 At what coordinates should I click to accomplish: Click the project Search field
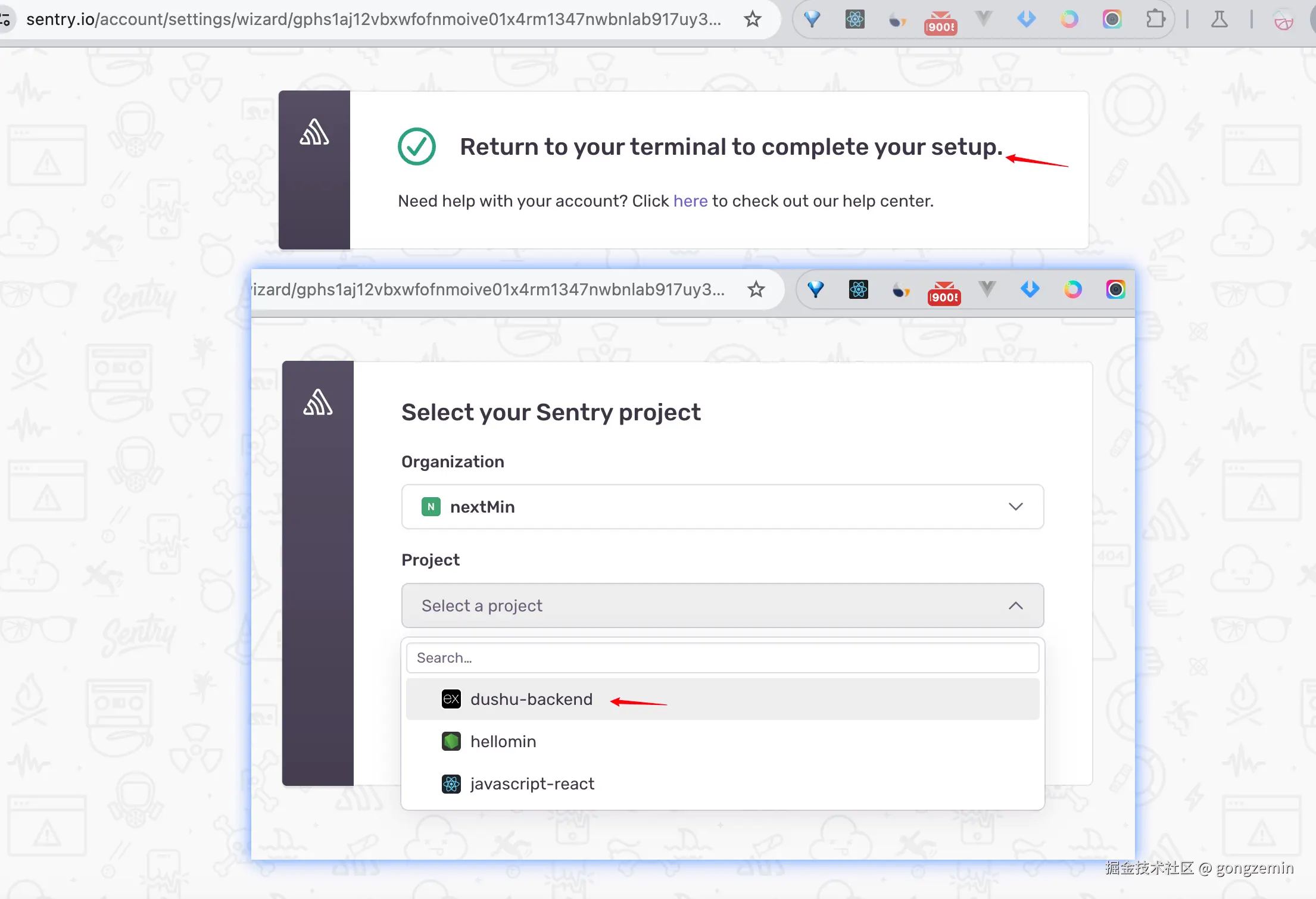point(722,658)
